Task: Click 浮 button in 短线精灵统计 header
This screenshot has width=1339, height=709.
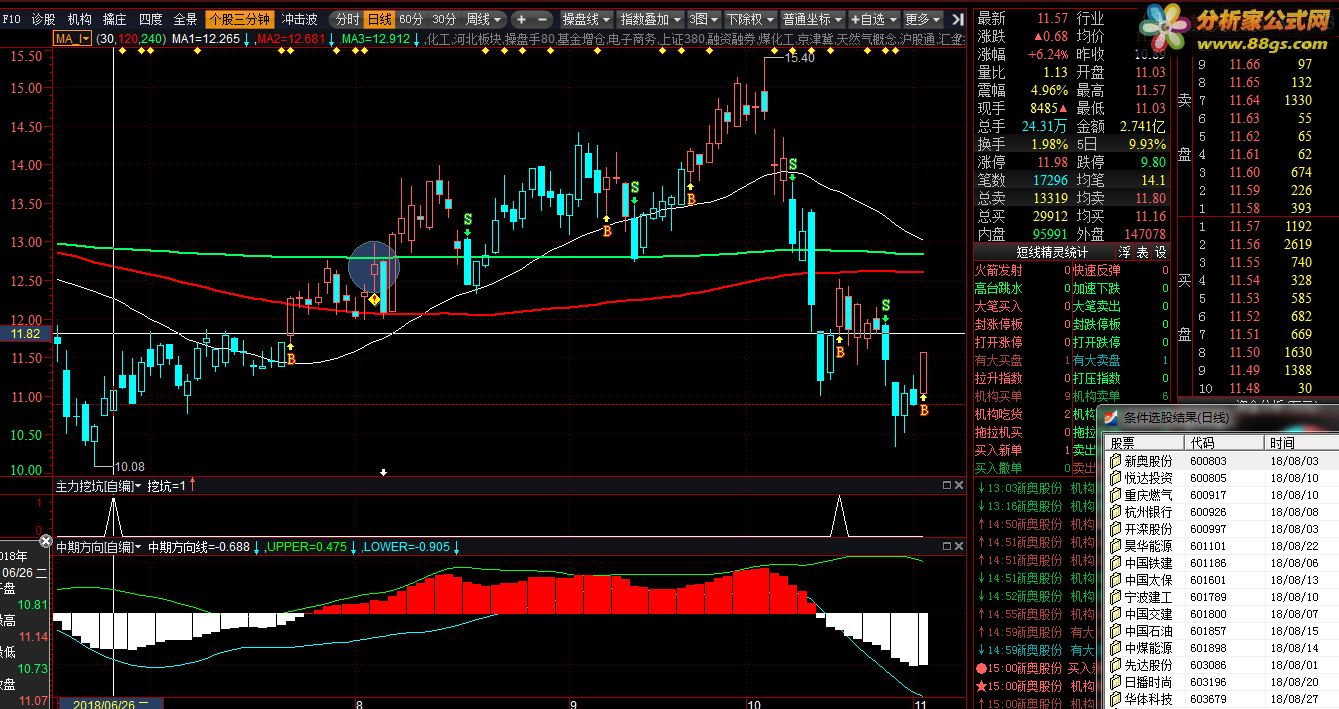Action: point(1125,252)
